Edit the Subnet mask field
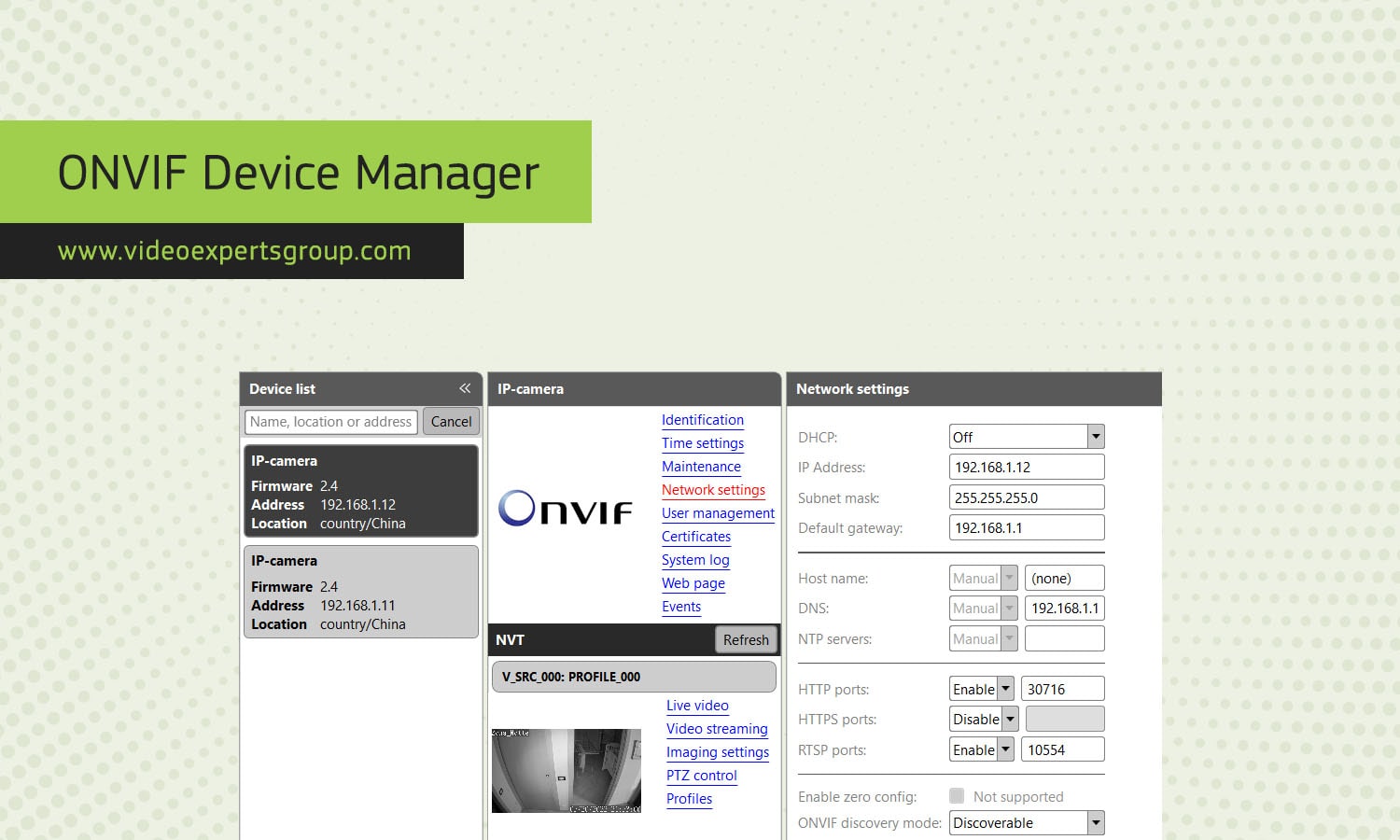Viewport: 1400px width, 840px height. [1027, 497]
